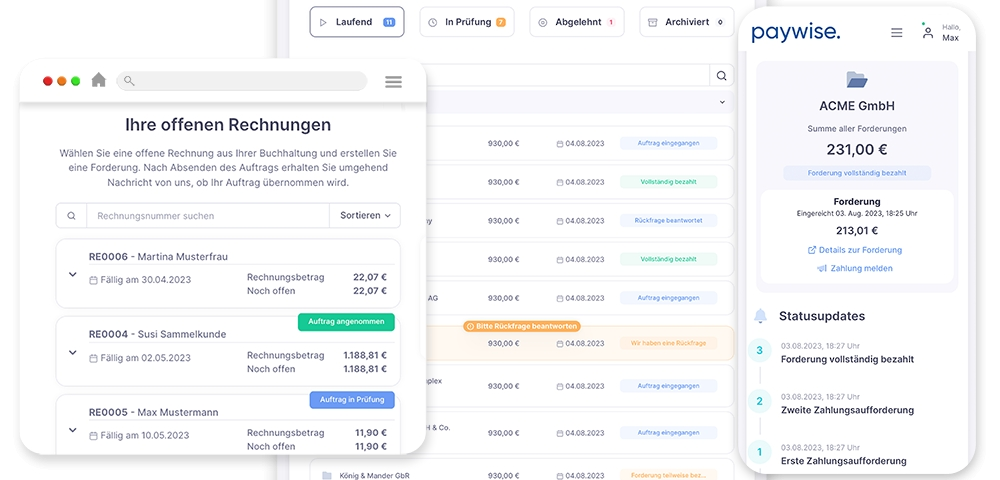Click the search magnifier beside Rechnungsnummer field
The width and height of the screenshot is (1000, 480).
click(x=71, y=215)
